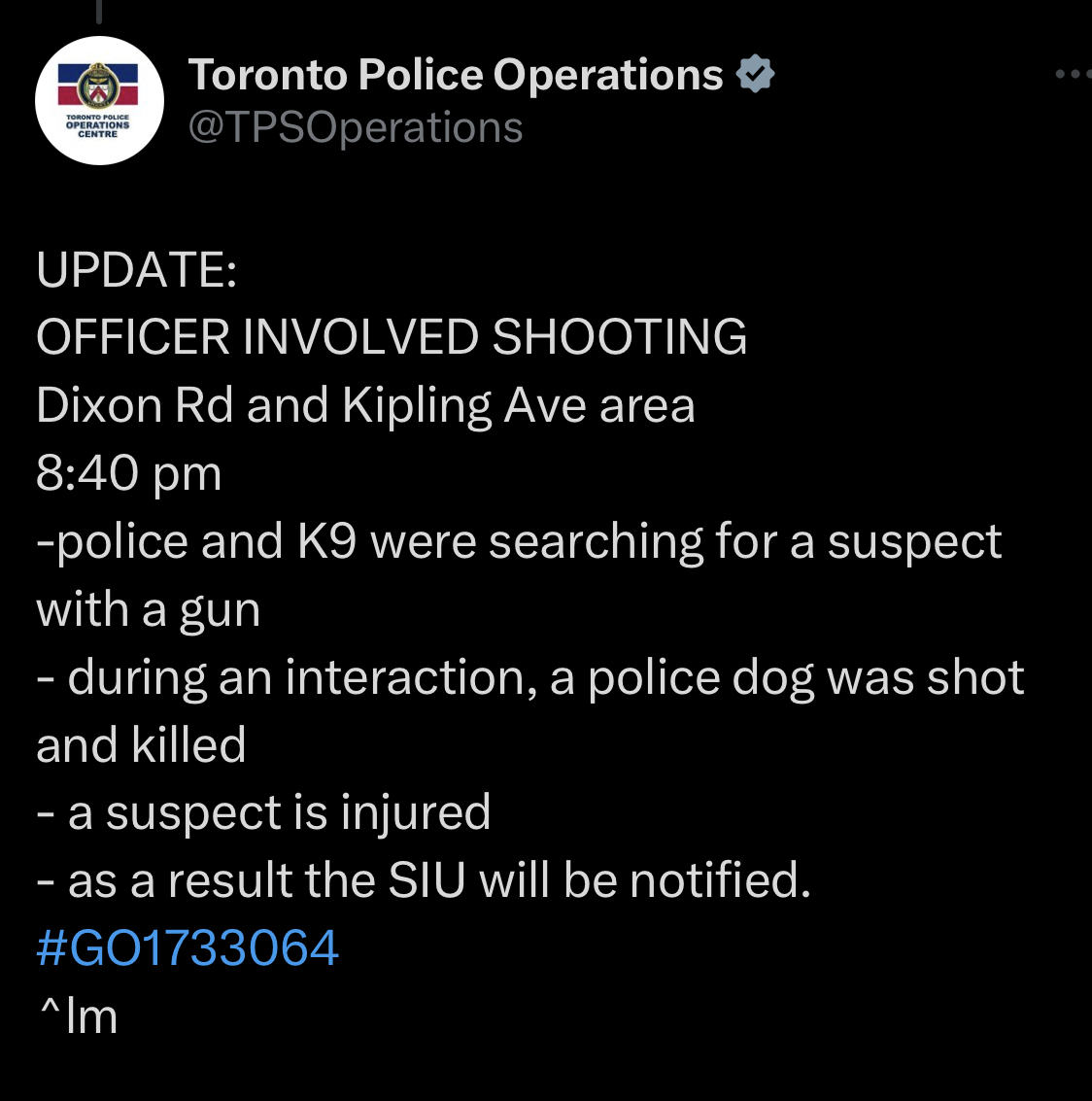Click the "SIU will be notified" line

pos(424,879)
